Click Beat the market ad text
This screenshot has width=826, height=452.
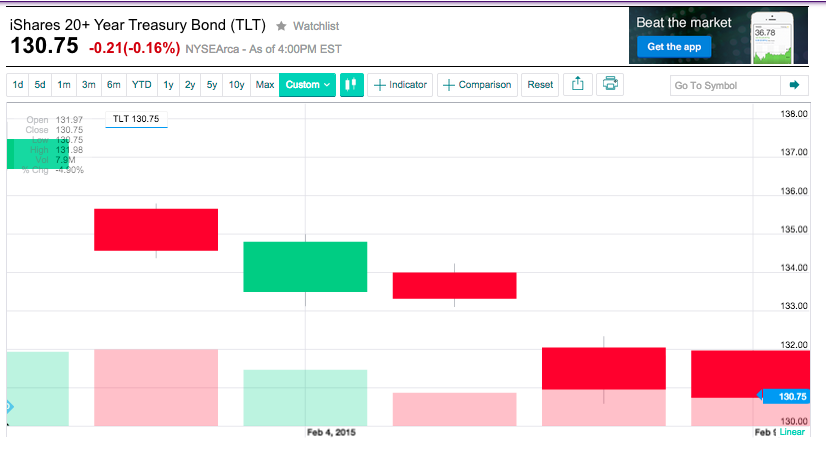point(684,23)
